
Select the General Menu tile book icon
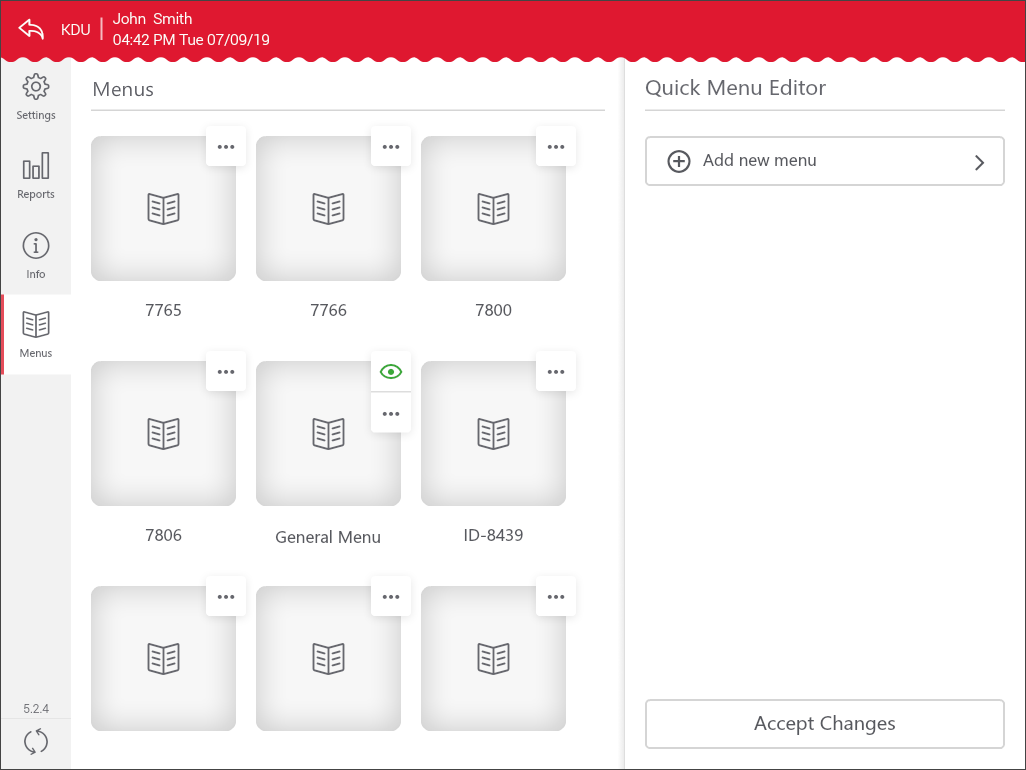[x=328, y=434]
